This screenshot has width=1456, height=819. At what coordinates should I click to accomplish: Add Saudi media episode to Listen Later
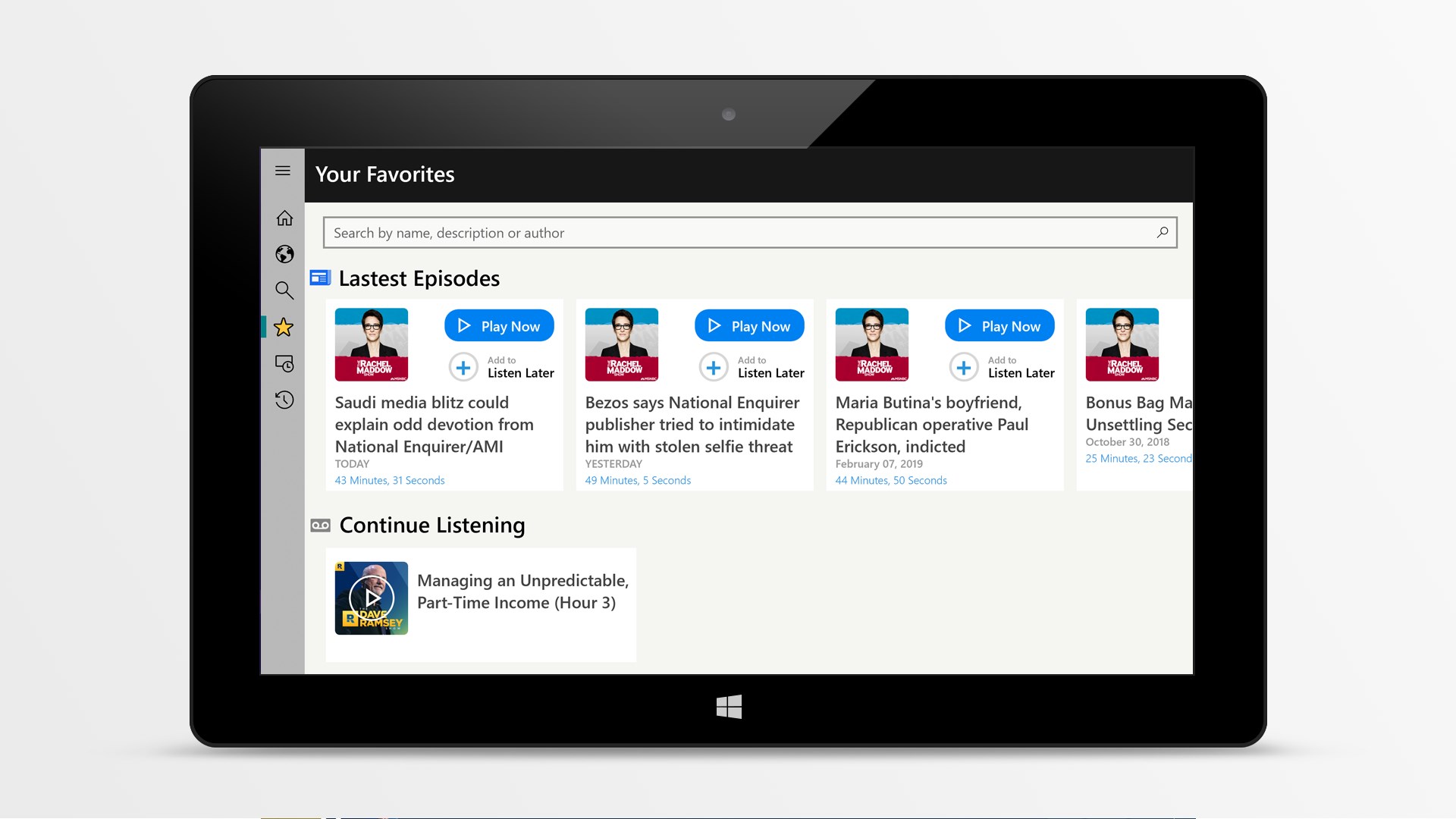point(463,368)
